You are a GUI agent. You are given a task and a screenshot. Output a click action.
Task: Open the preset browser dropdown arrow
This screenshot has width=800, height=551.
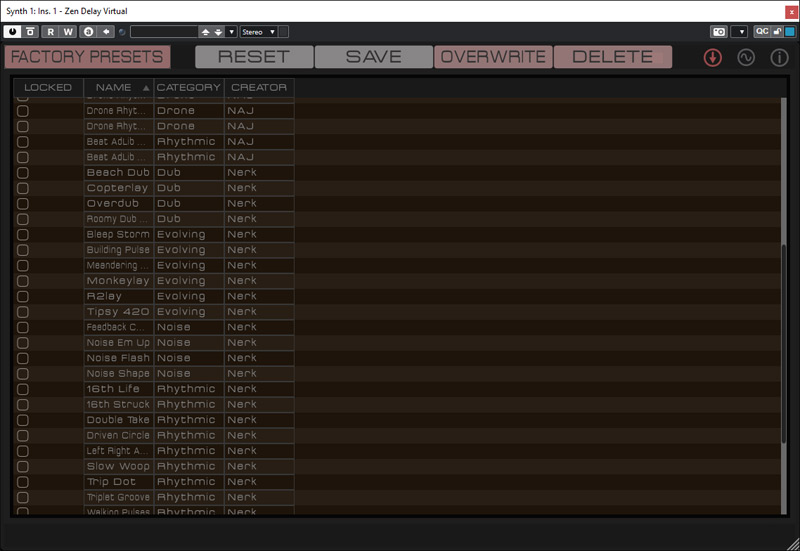232,32
